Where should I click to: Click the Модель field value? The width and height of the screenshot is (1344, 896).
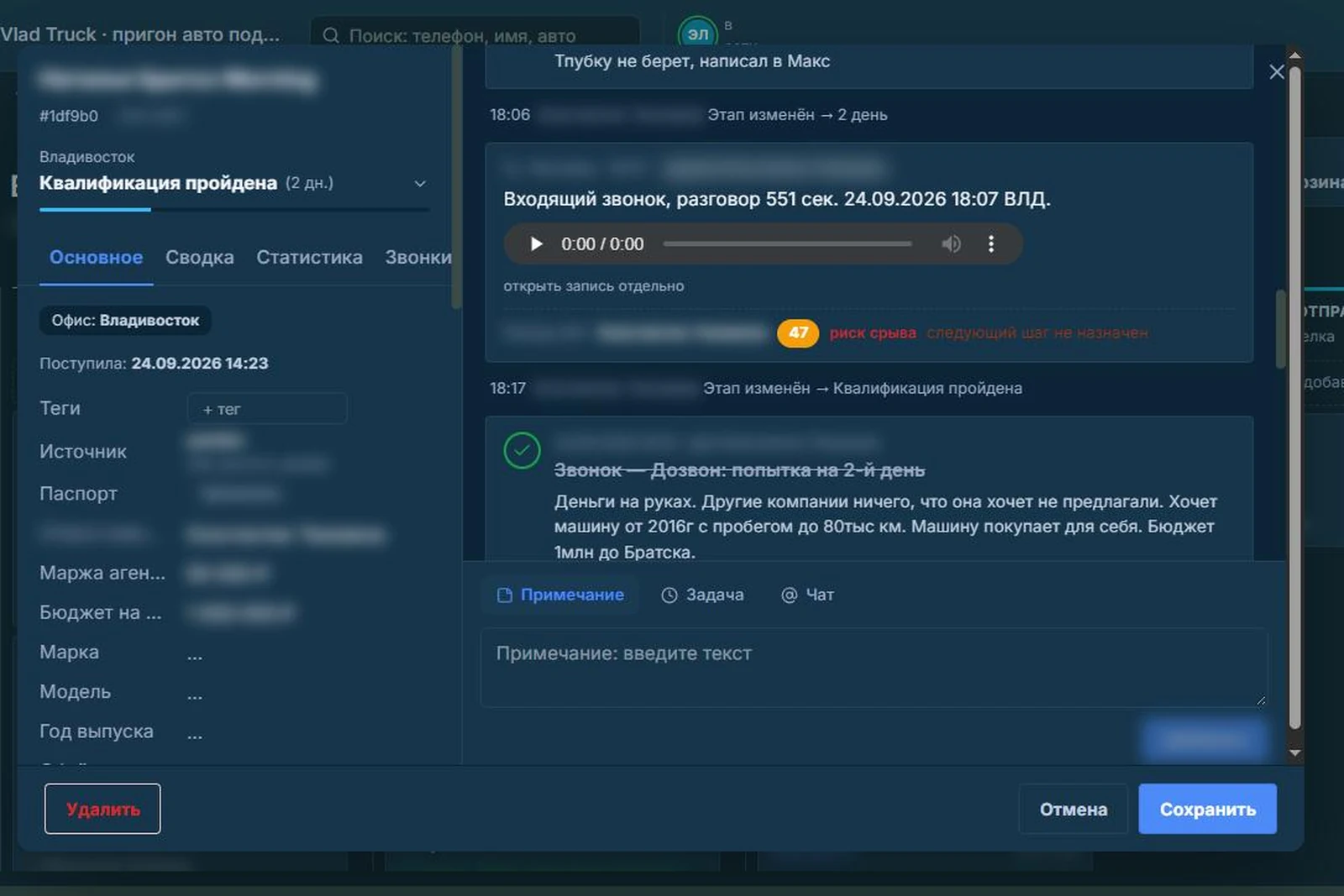pyautogui.click(x=195, y=693)
